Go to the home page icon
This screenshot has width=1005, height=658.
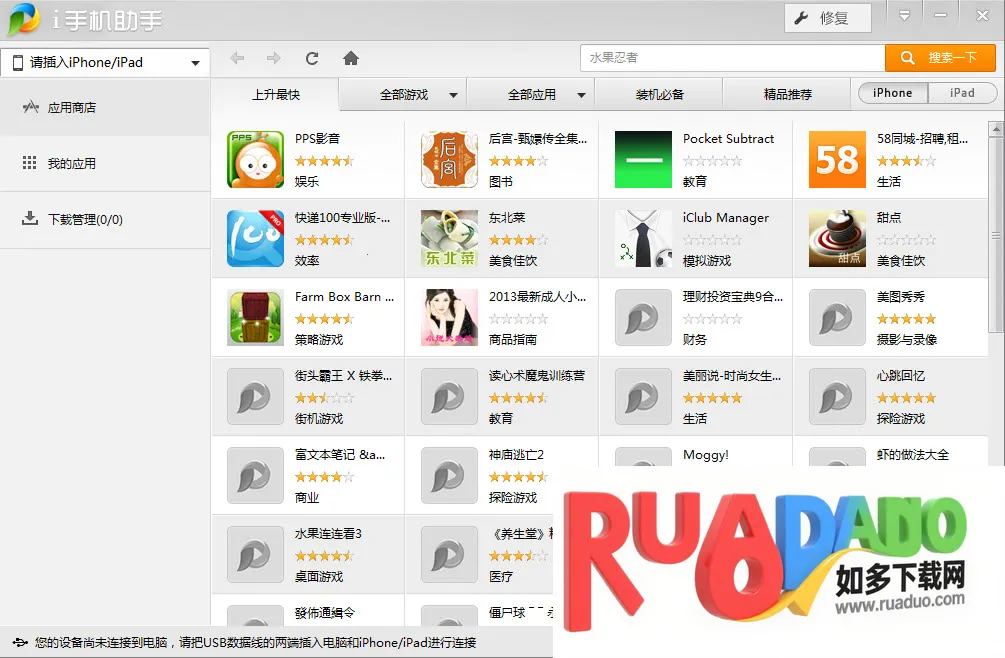tap(351, 58)
